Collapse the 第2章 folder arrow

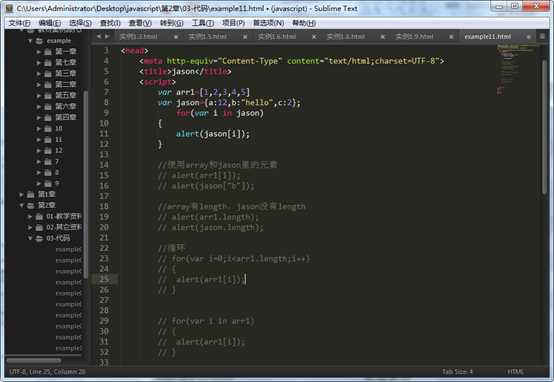(22, 205)
